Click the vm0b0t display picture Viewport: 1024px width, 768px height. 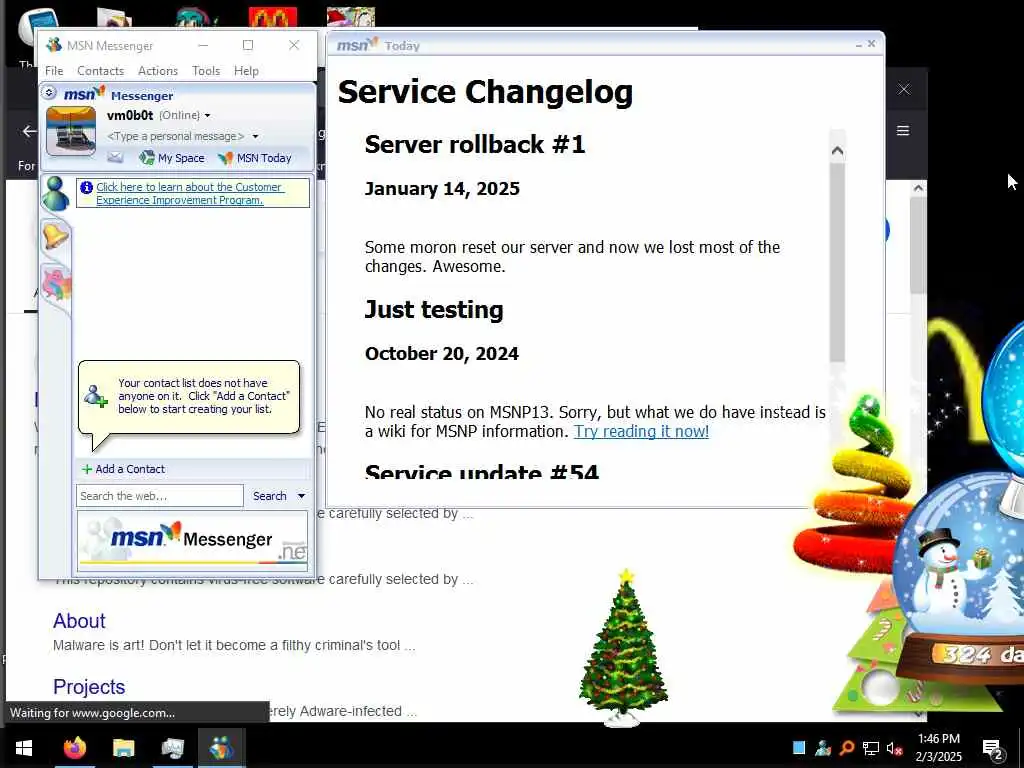(71, 132)
